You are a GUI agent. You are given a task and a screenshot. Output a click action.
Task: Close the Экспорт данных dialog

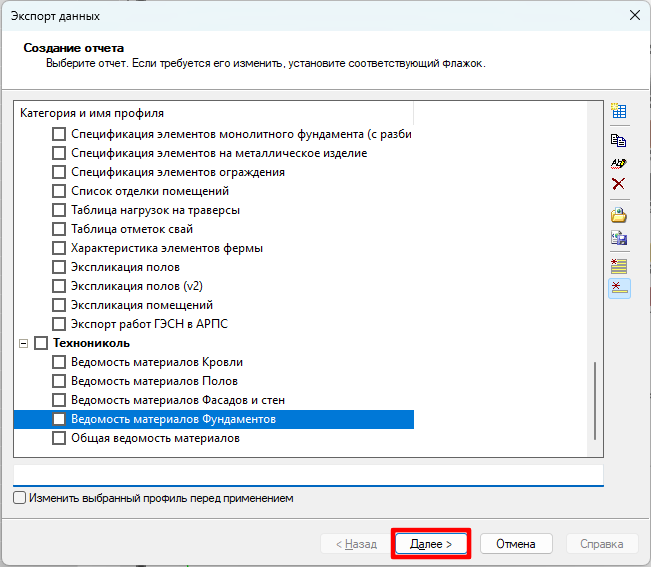[x=633, y=16]
